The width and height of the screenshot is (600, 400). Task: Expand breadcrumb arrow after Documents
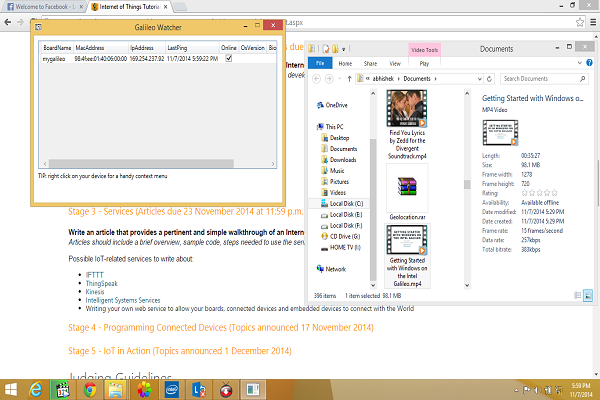coord(435,79)
